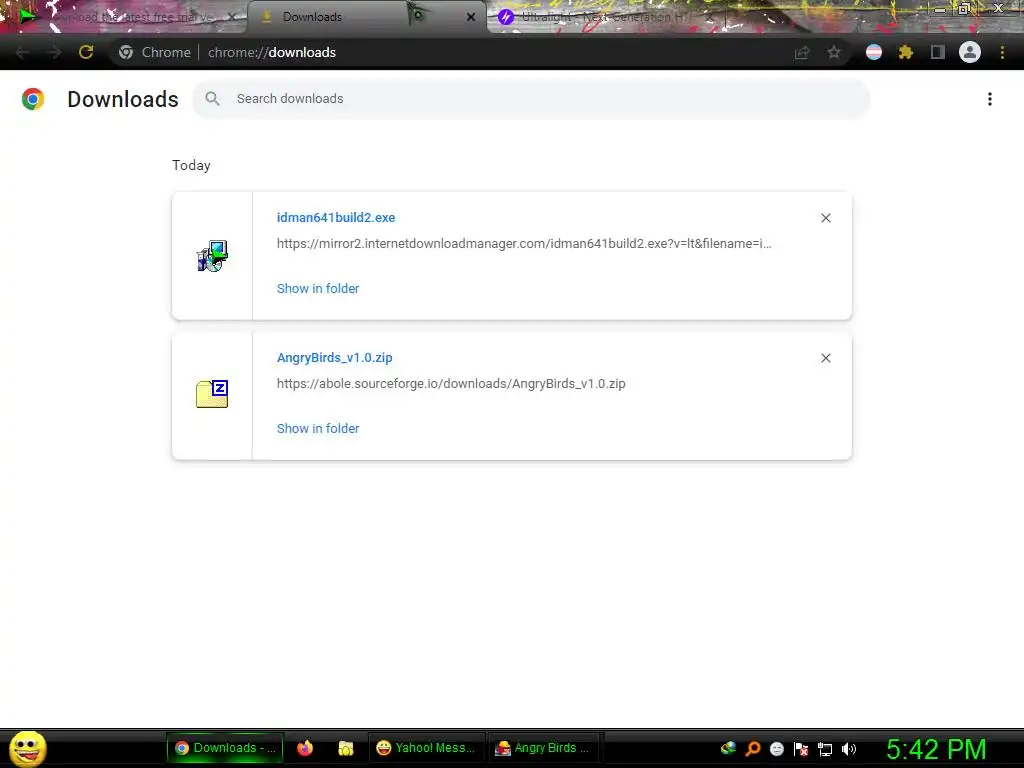The width and height of the screenshot is (1024, 768).
Task: Open the idman641build2.exe file link
Action: coord(336,217)
